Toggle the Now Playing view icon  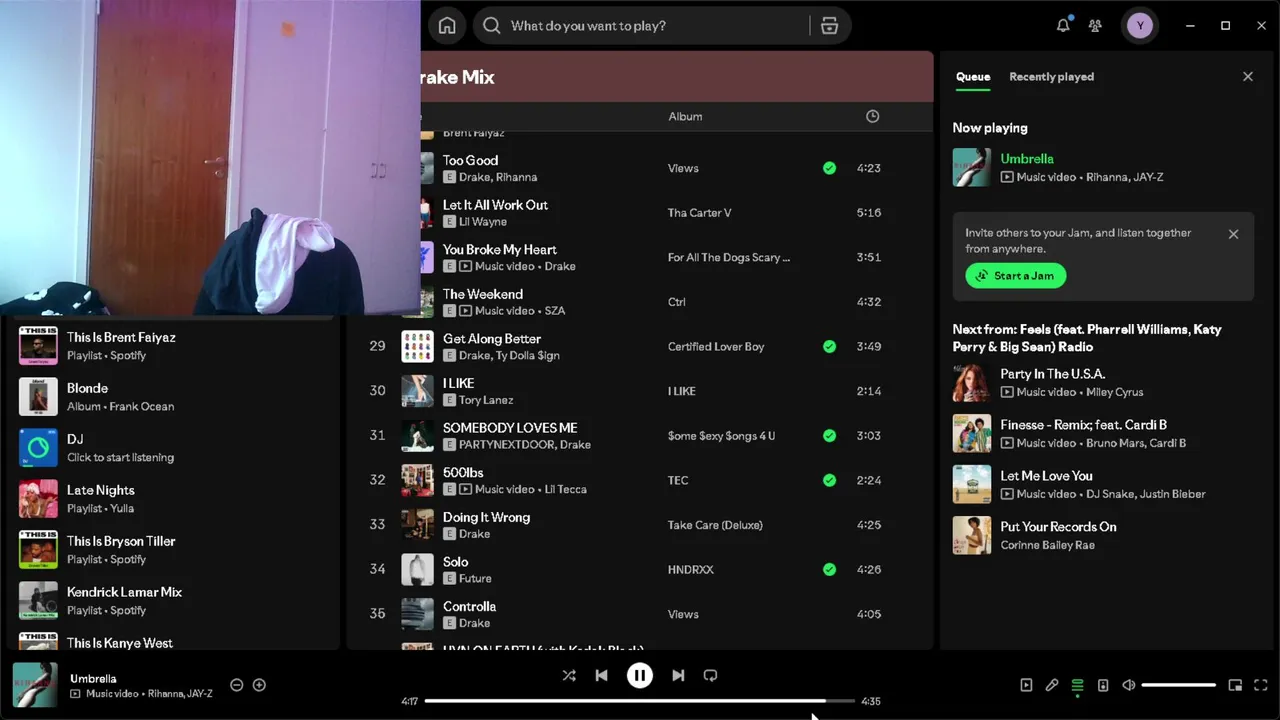click(1026, 685)
